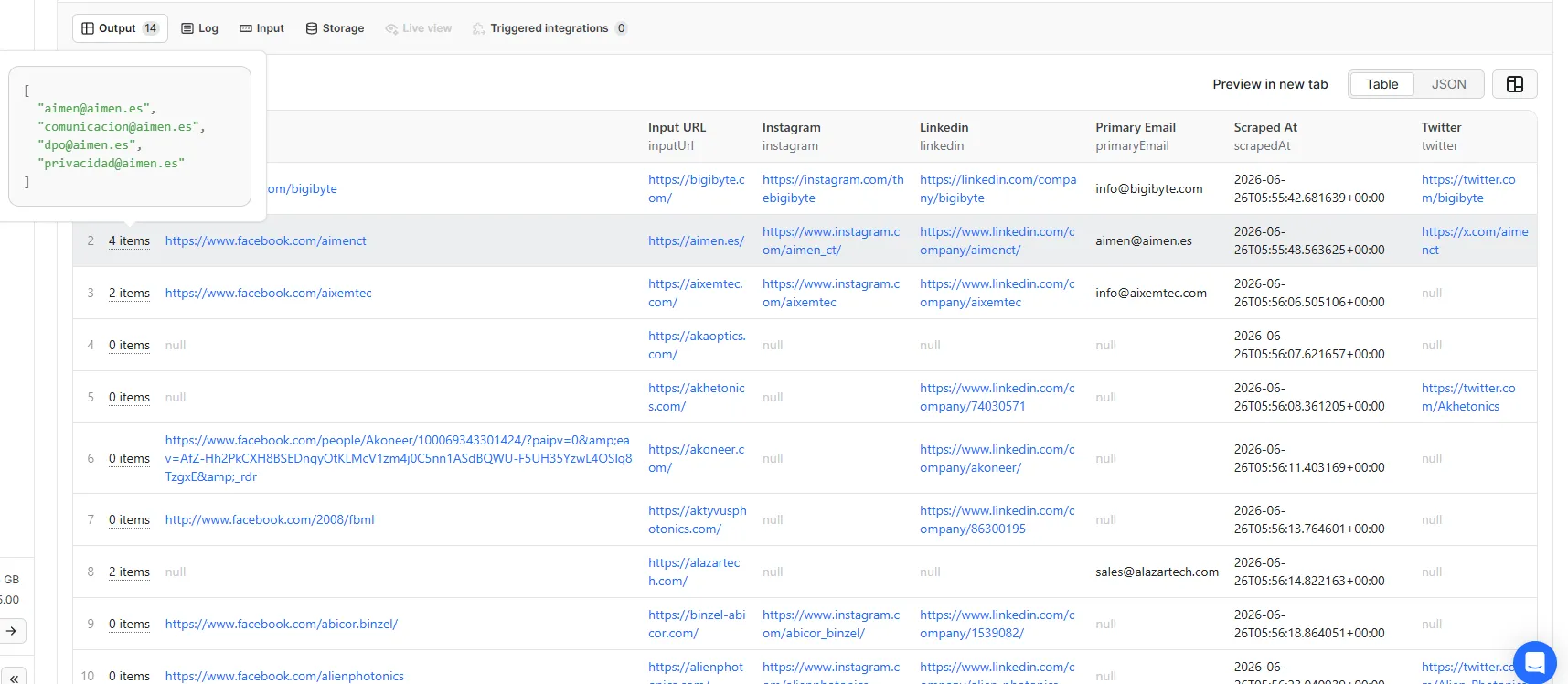Image resolution: width=1568 pixels, height=684 pixels.
Task: Switch to the Log tab
Action: [x=199, y=28]
